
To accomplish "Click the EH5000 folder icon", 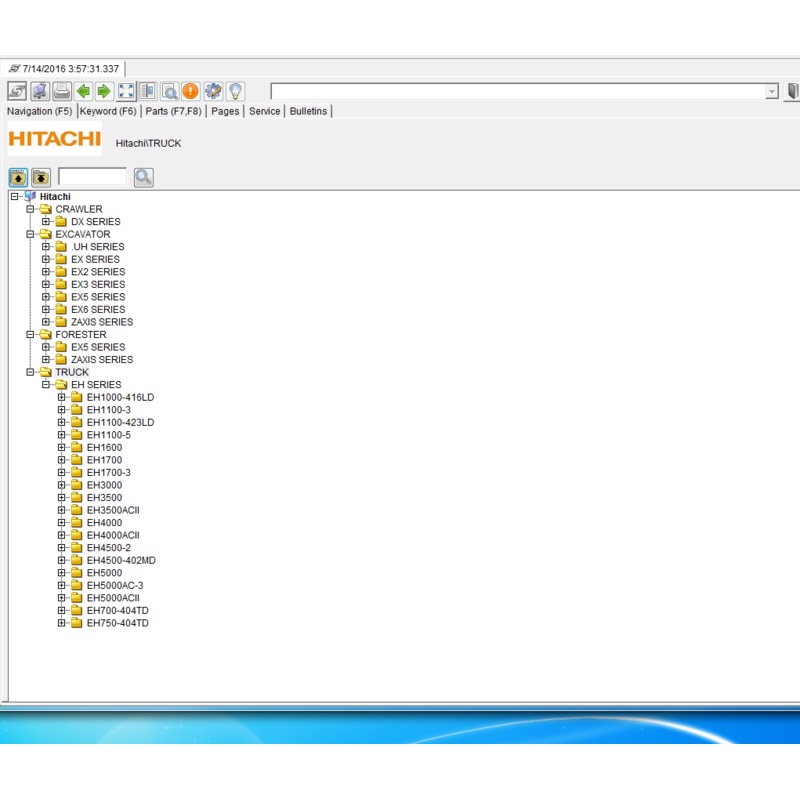I will coord(77,573).
